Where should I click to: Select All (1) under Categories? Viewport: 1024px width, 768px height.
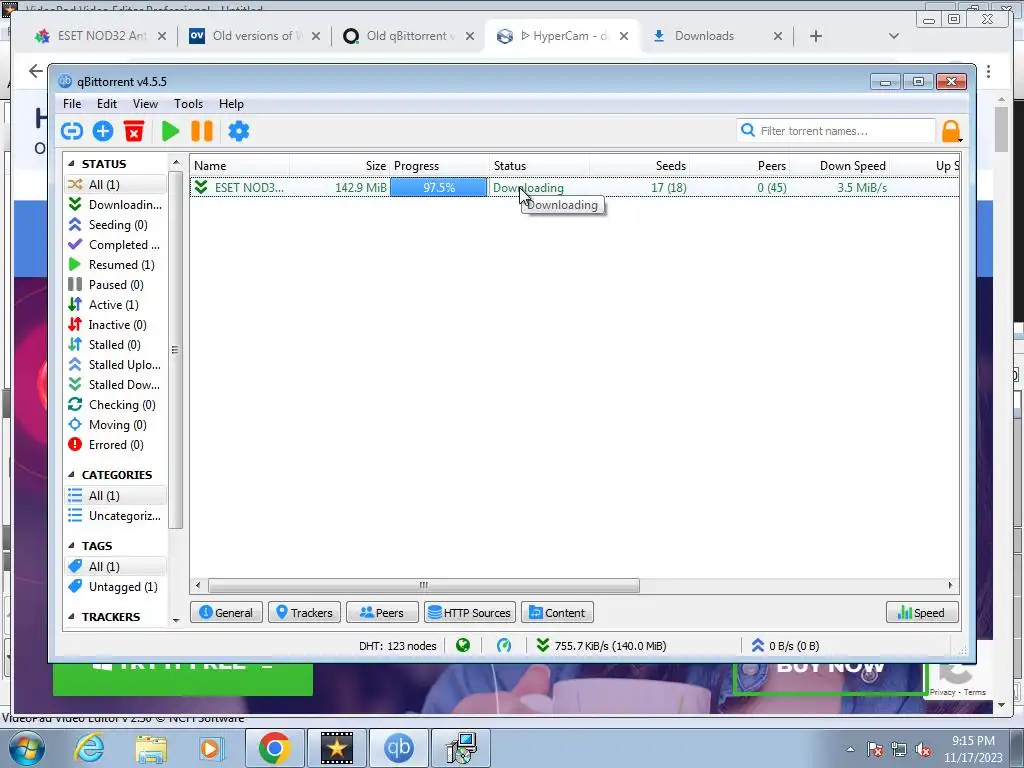coord(116,496)
